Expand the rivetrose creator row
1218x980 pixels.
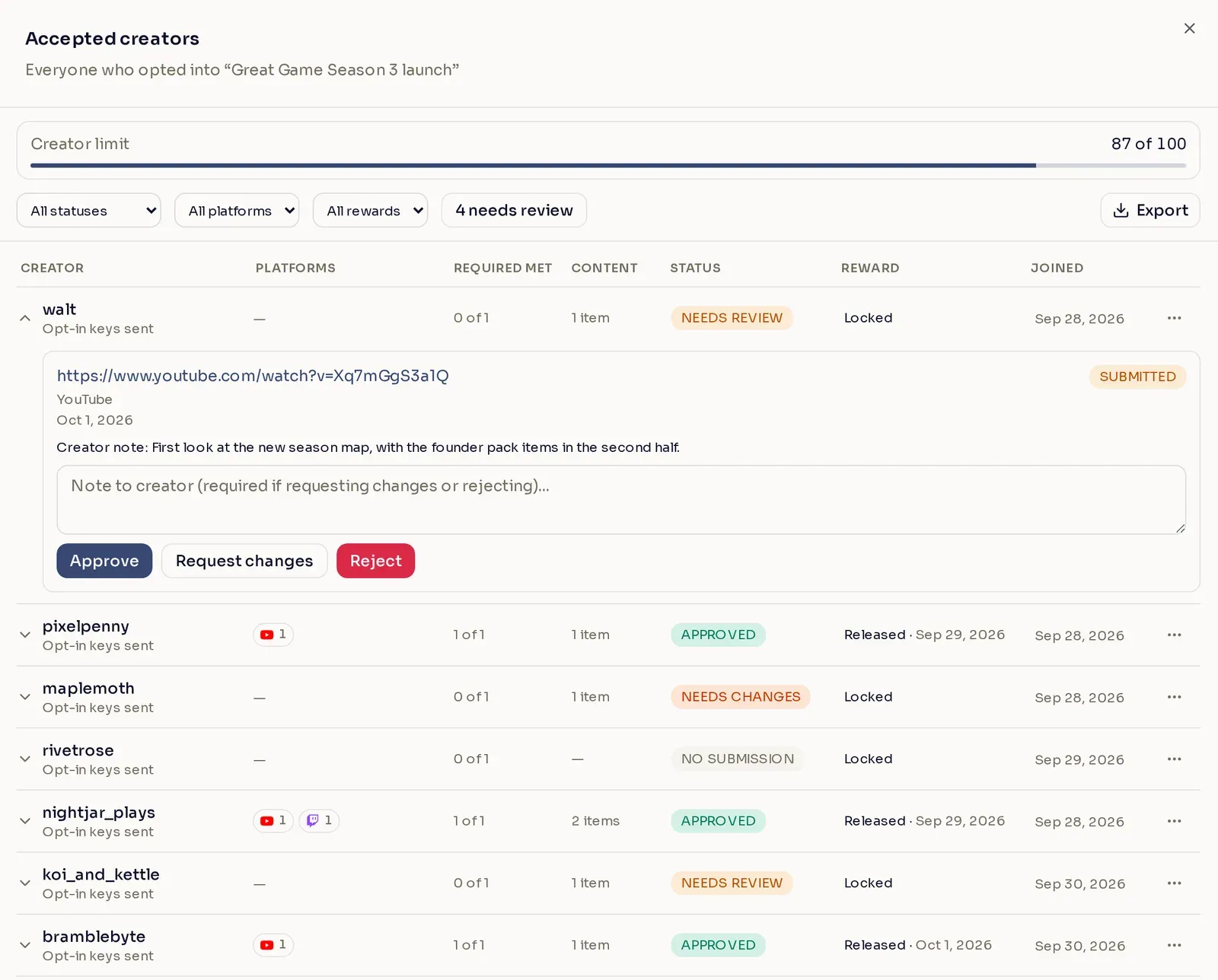coord(25,759)
